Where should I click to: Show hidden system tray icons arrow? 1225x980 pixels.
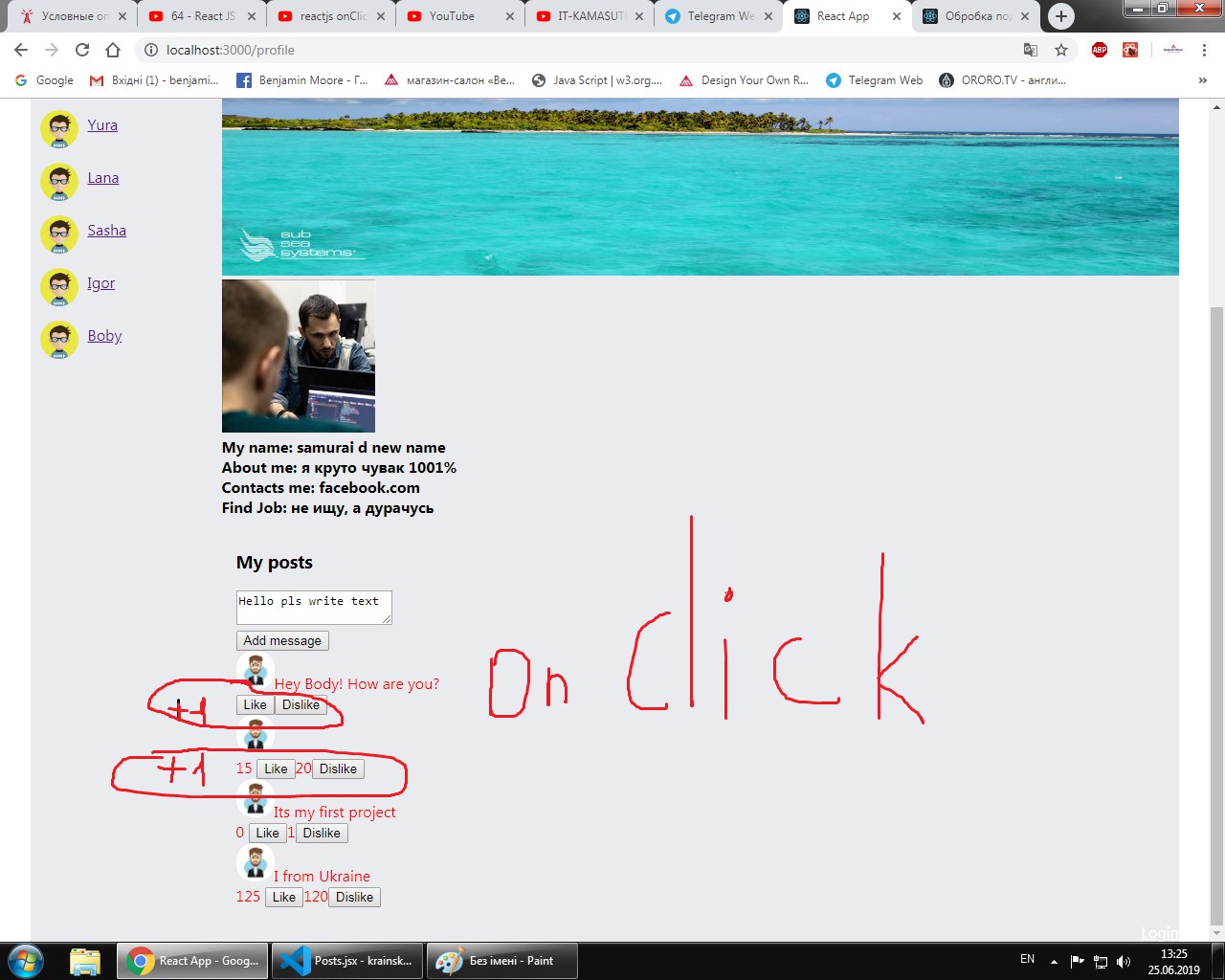click(x=1054, y=961)
